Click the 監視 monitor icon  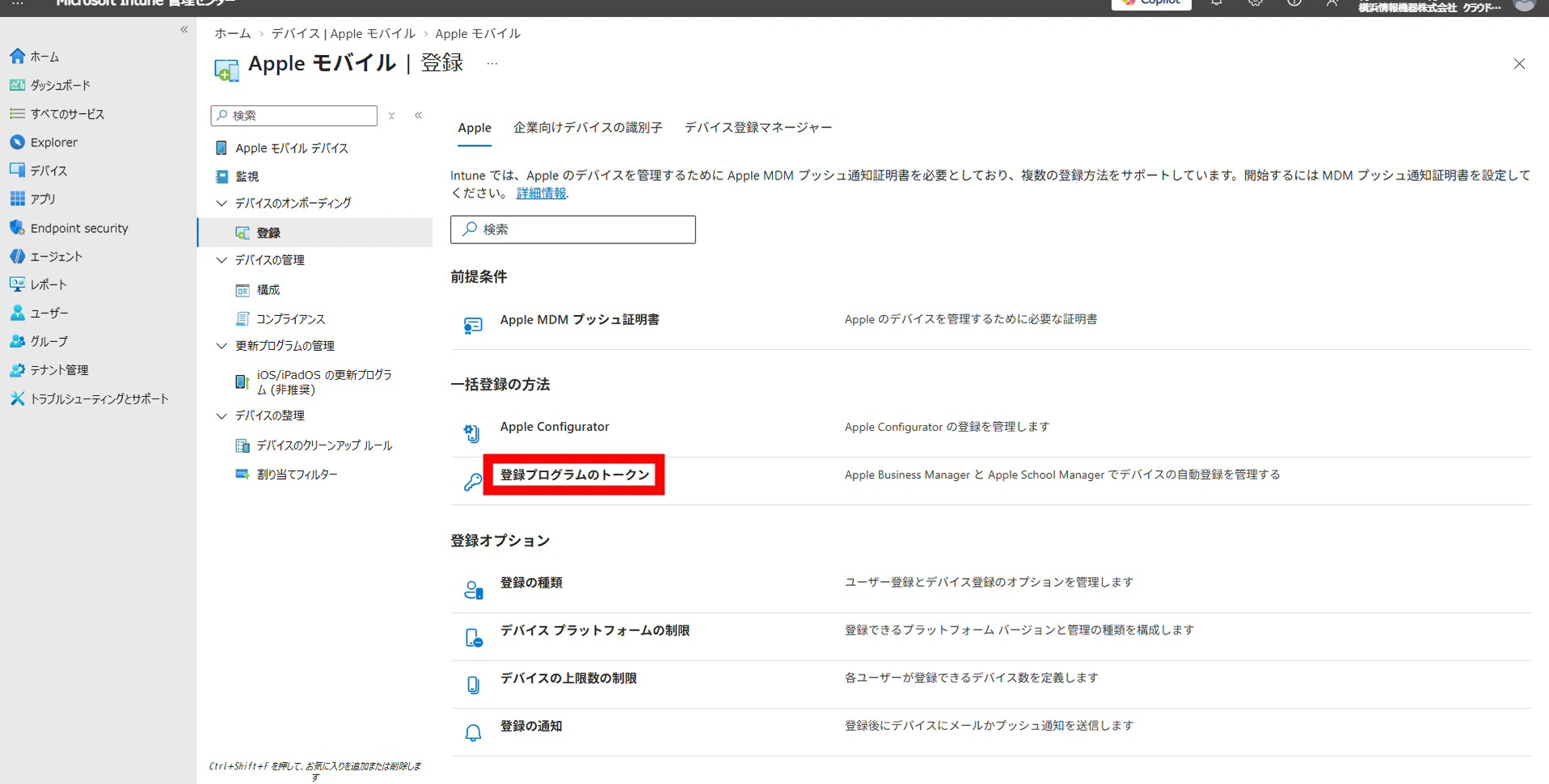[x=222, y=176]
